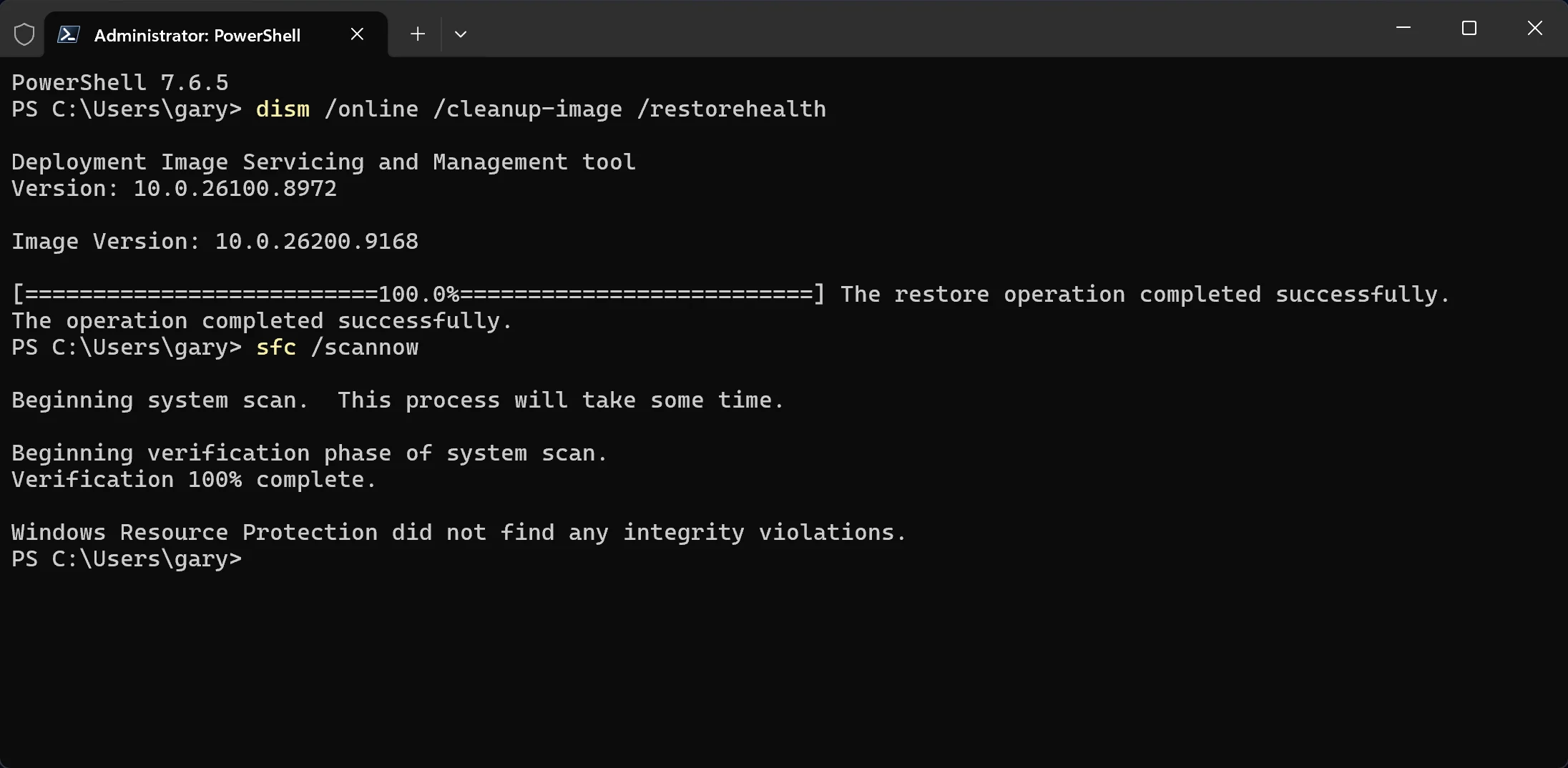Viewport: 1568px width, 768px height.
Task: Click the sfc command text
Action: 276,347
